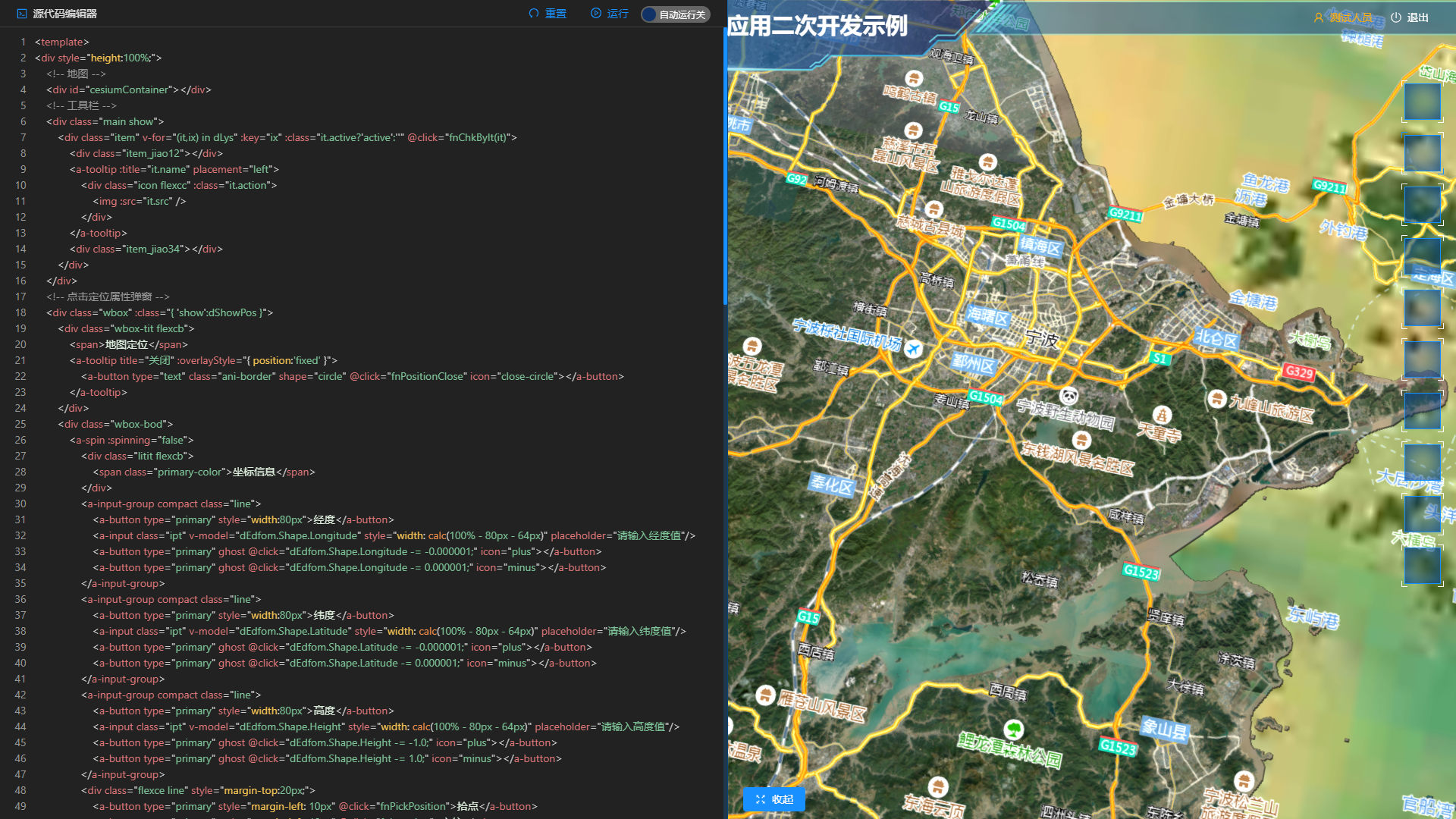1456x819 pixels.
Task: Select the last basemap thumbnail at bottom right
Action: point(1422,566)
